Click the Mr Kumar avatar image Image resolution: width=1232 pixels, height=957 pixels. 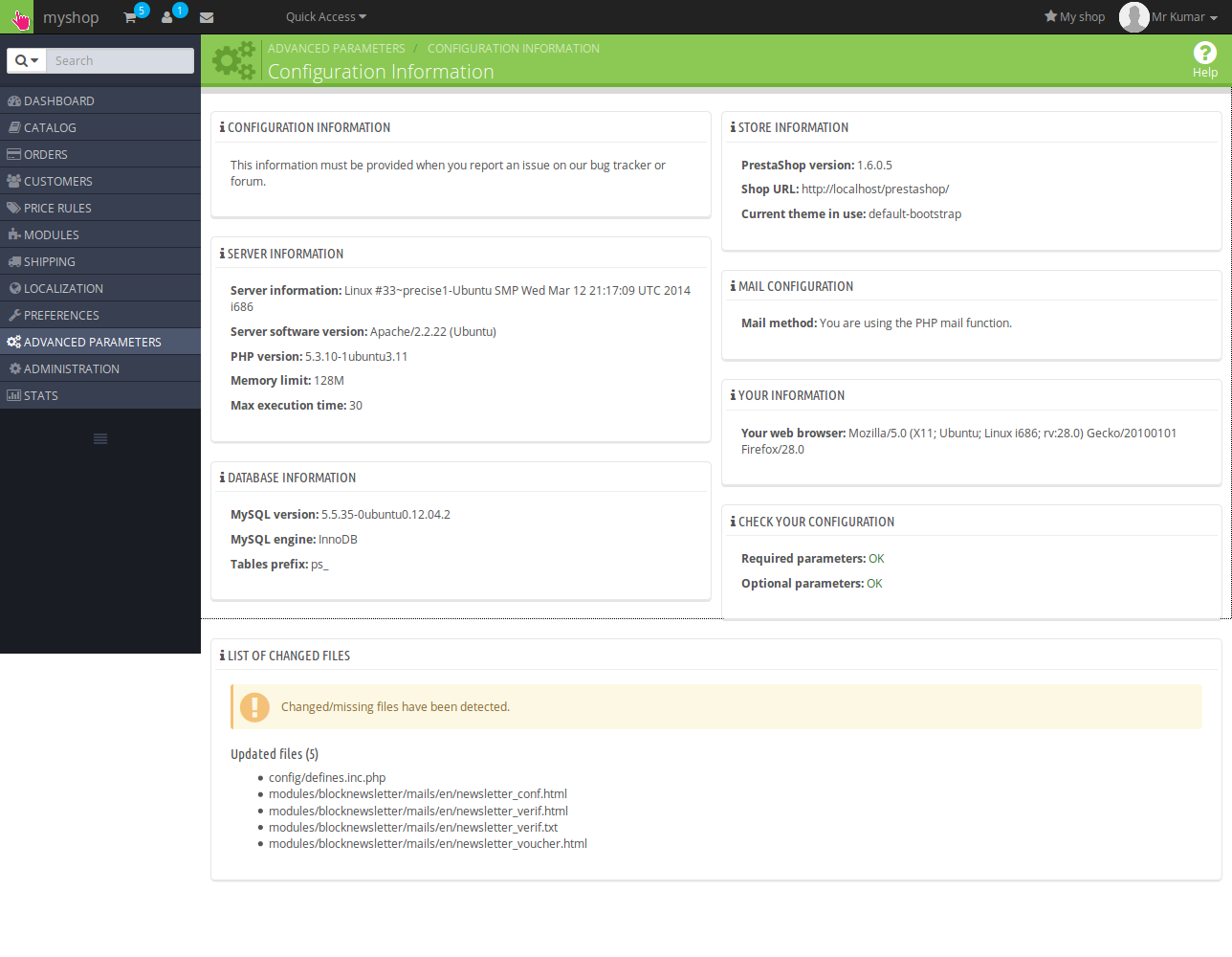click(1133, 17)
